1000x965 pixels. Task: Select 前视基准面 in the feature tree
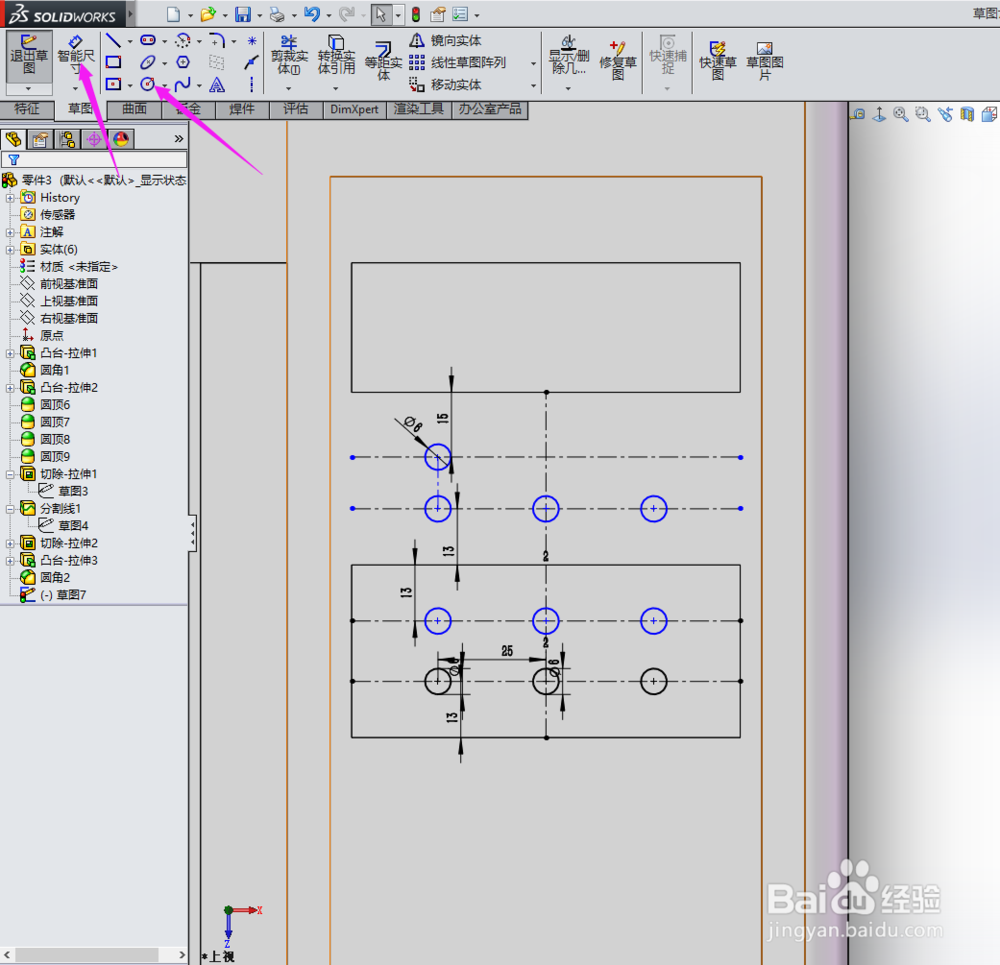tap(59, 284)
